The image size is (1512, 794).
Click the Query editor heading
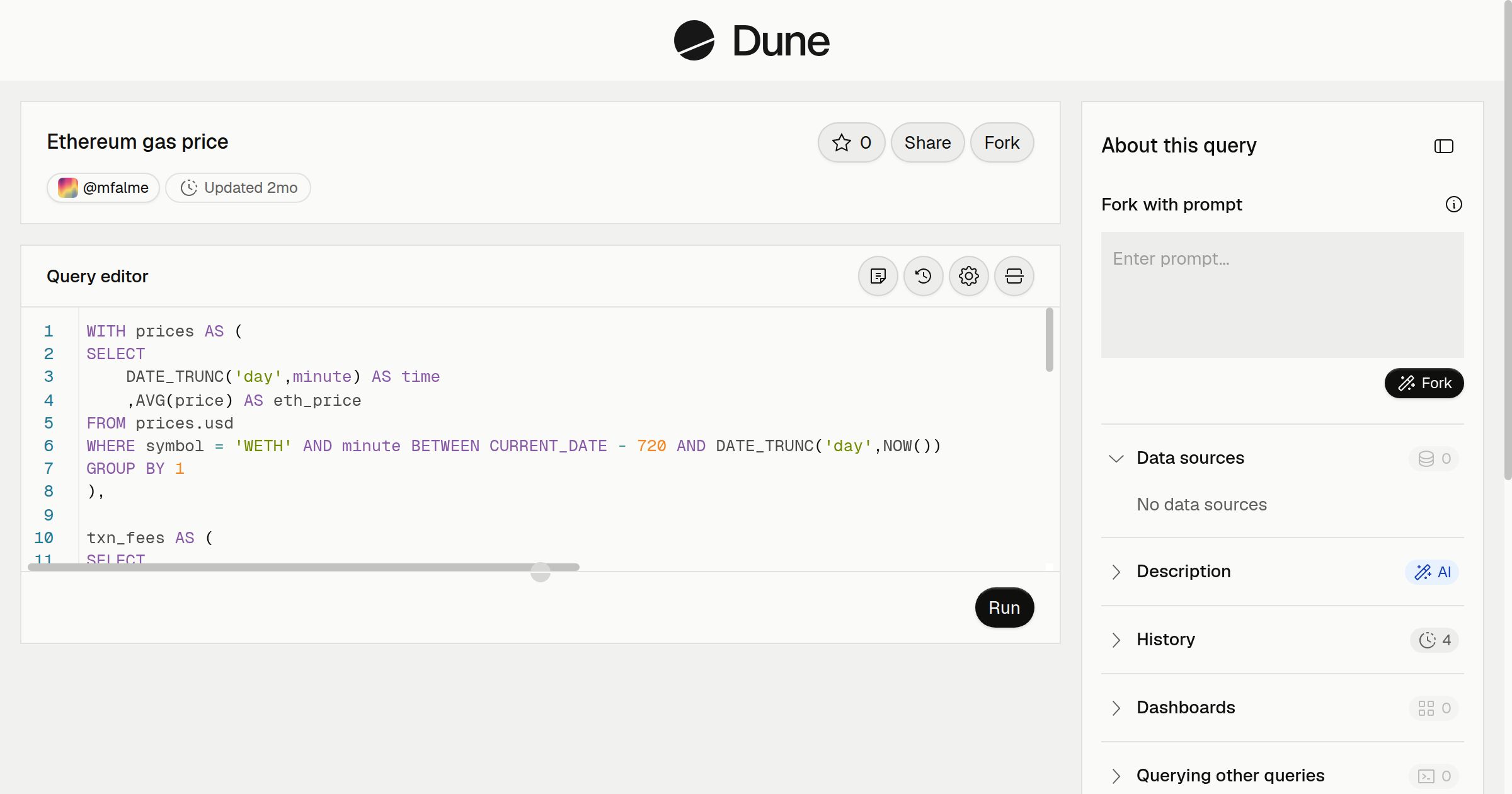[98, 277]
